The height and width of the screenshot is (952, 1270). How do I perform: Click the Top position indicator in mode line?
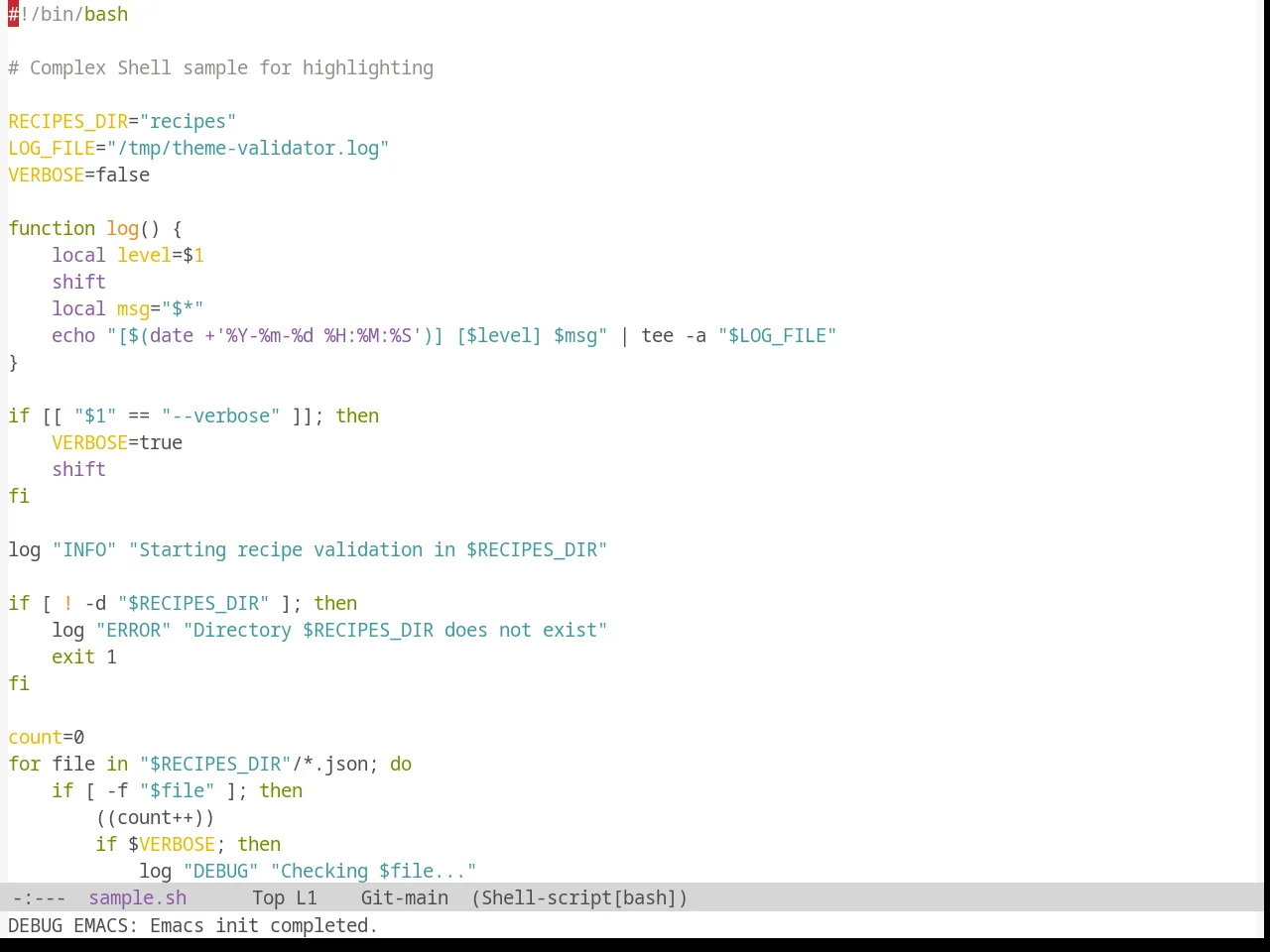point(268,897)
